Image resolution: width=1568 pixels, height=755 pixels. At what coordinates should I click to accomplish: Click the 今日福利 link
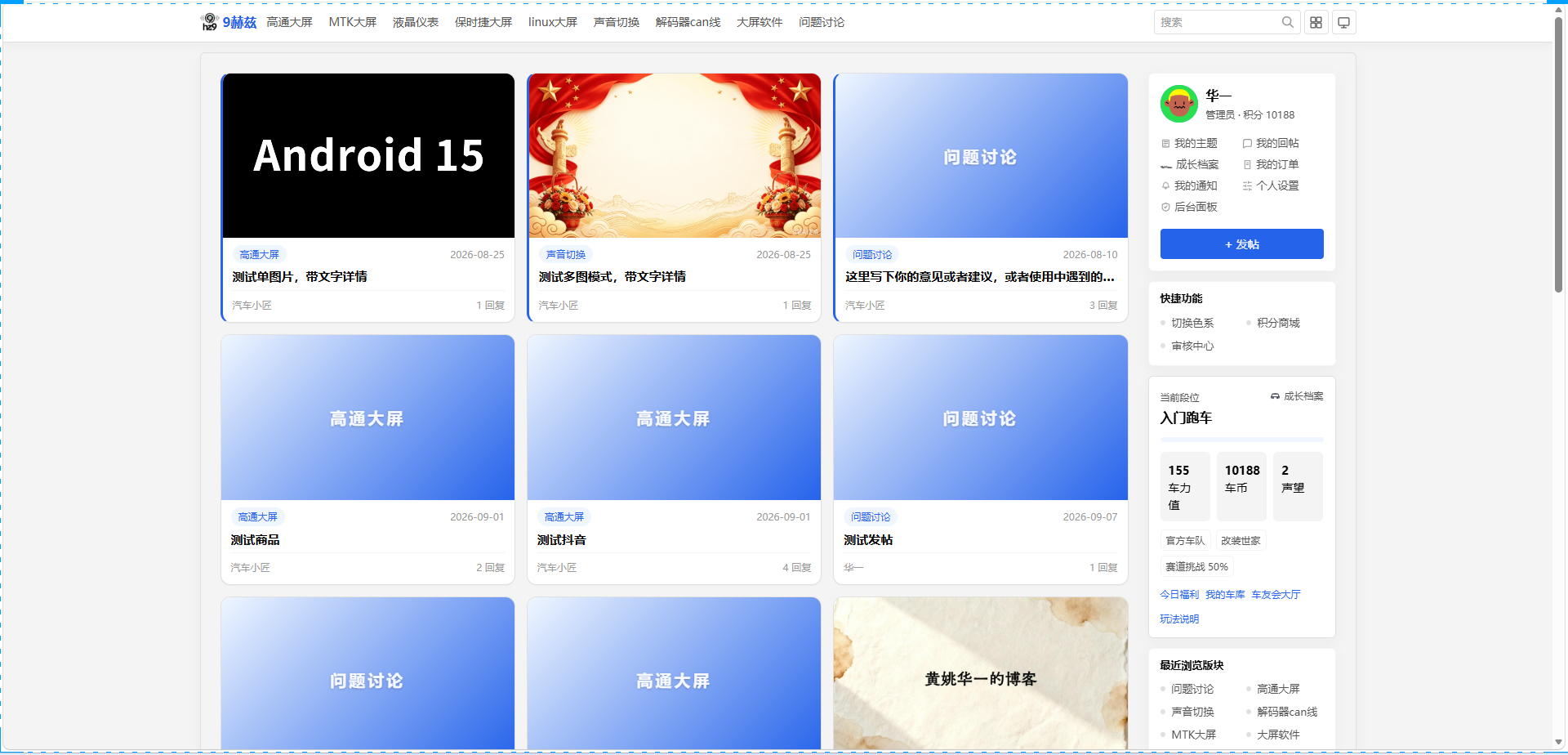pyautogui.click(x=1179, y=595)
